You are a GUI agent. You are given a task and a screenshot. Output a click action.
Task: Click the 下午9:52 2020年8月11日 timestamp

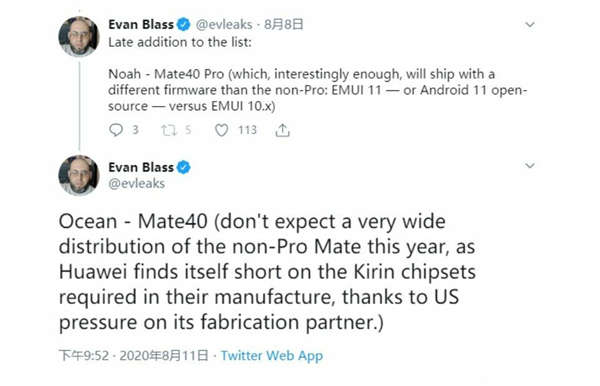pyautogui.click(x=134, y=355)
